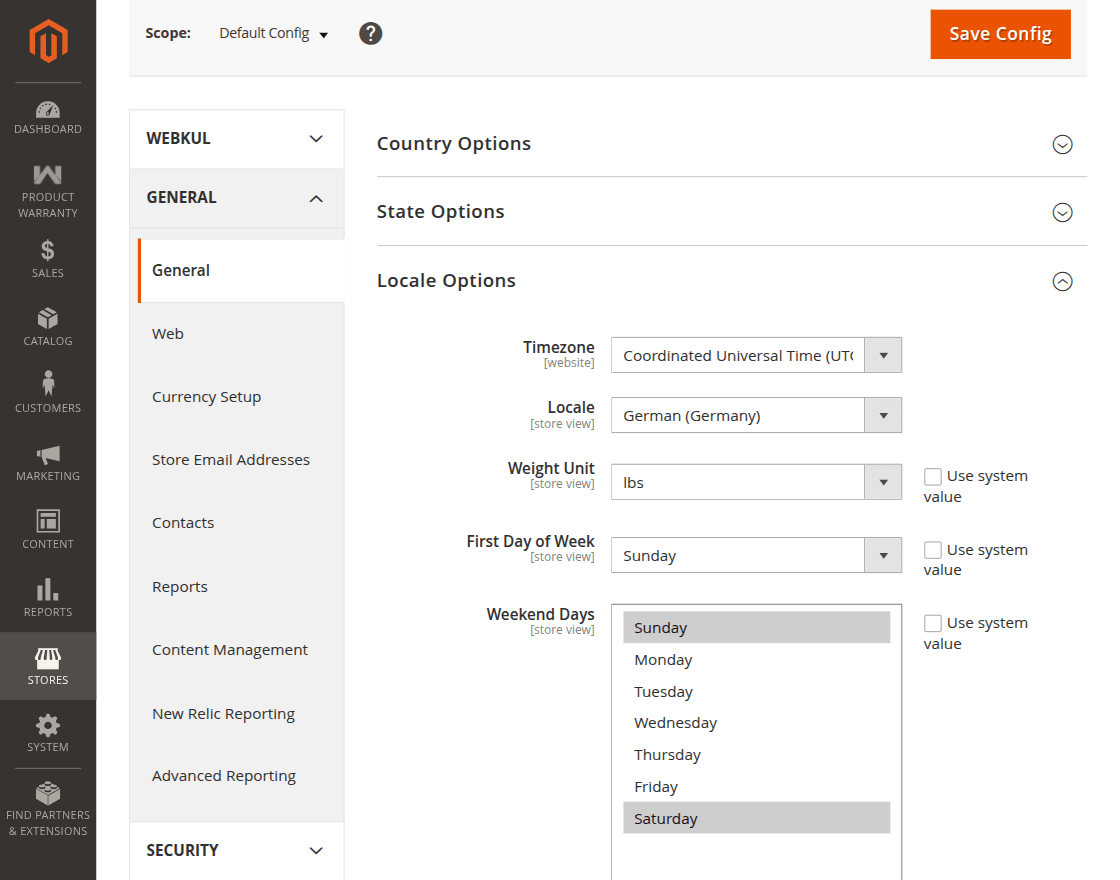This screenshot has height=880, width=1120.
Task: Click the Save Config button
Action: tap(1000, 34)
